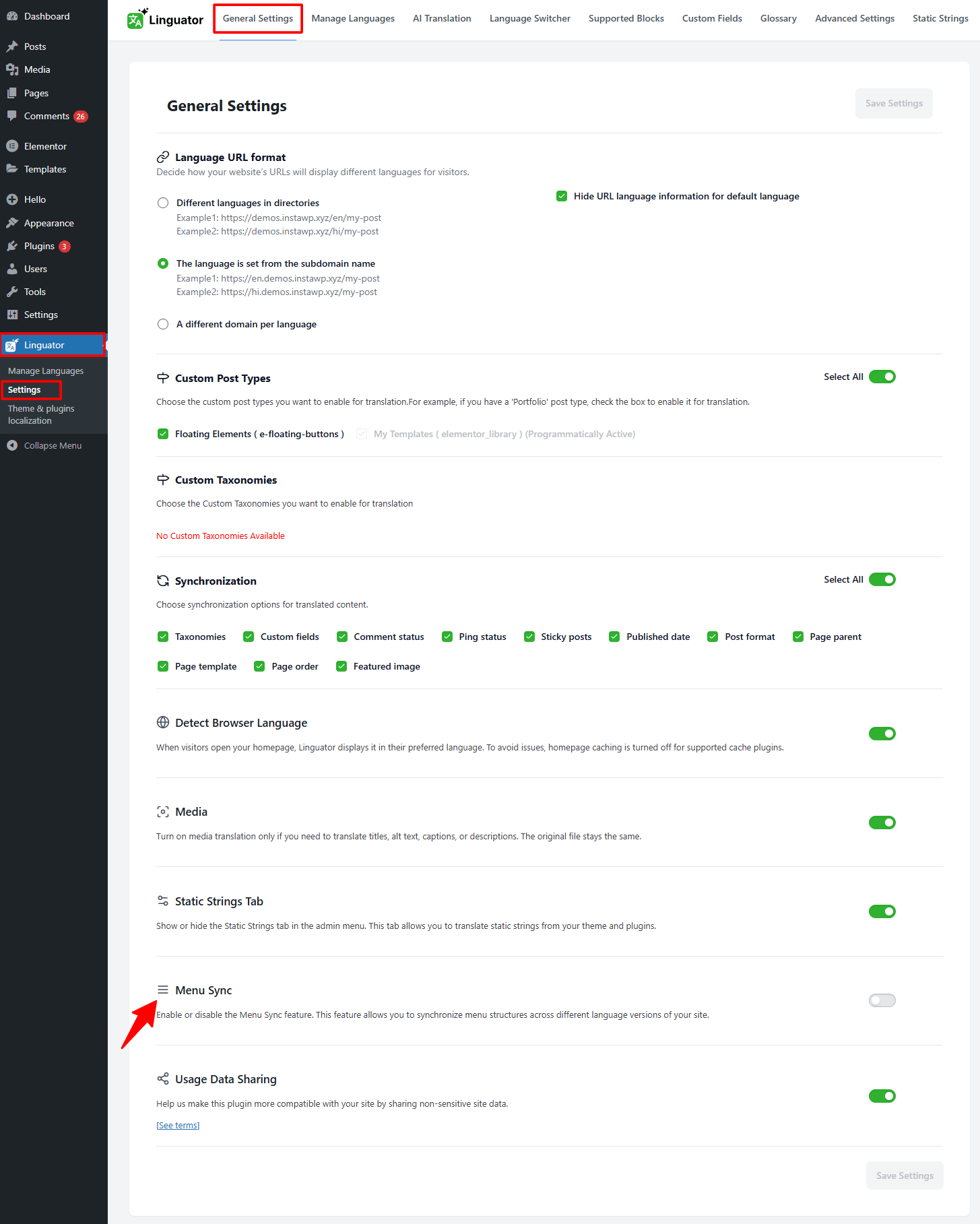Select A different domain per language radio
The image size is (980, 1224).
(x=163, y=324)
